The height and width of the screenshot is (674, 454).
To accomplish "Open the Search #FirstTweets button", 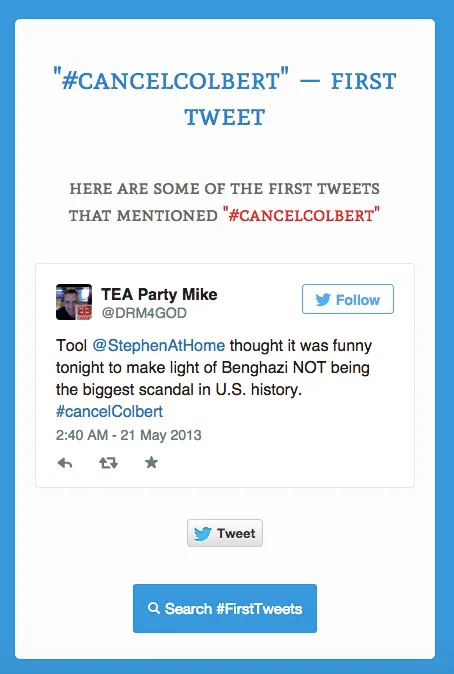I will click(225, 608).
